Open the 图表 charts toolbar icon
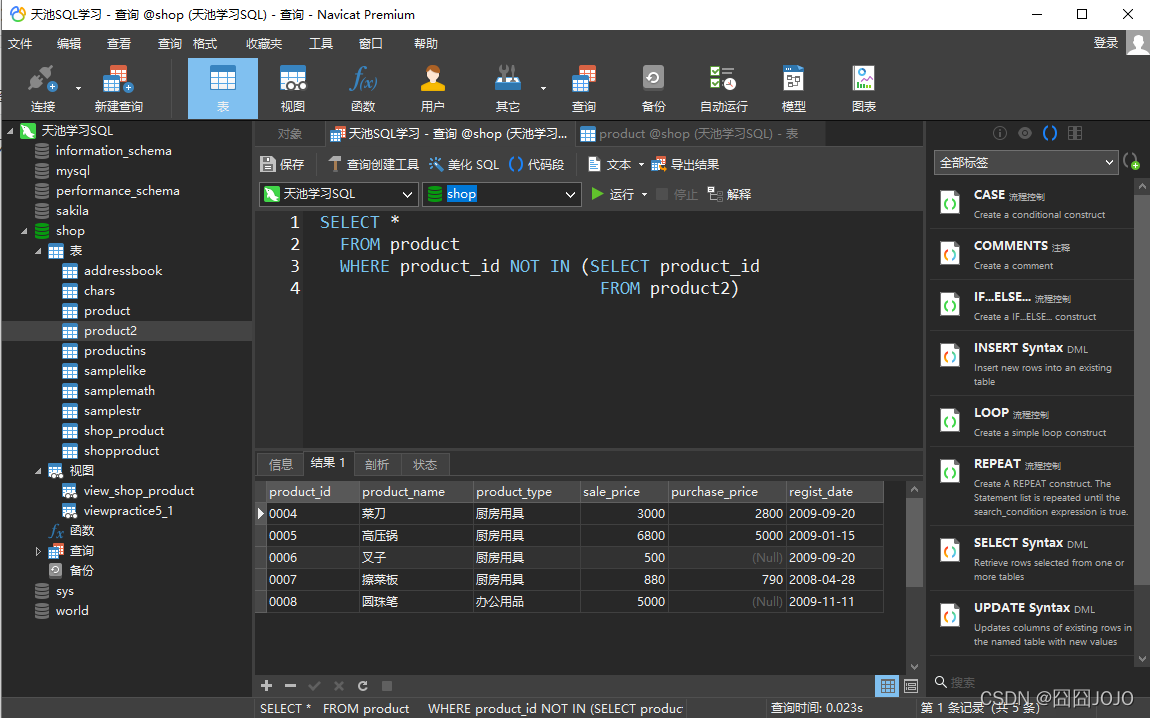This screenshot has width=1150, height=718. (864, 89)
